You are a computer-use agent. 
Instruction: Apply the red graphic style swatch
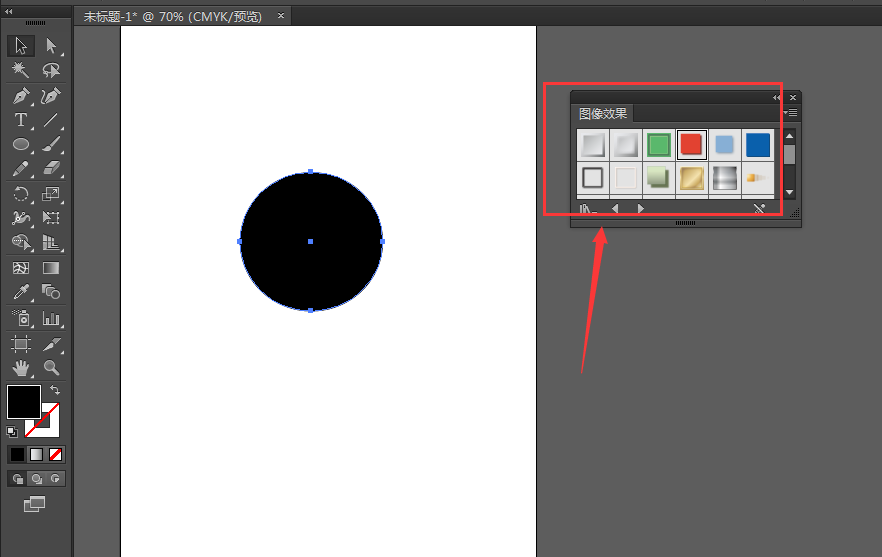point(691,145)
